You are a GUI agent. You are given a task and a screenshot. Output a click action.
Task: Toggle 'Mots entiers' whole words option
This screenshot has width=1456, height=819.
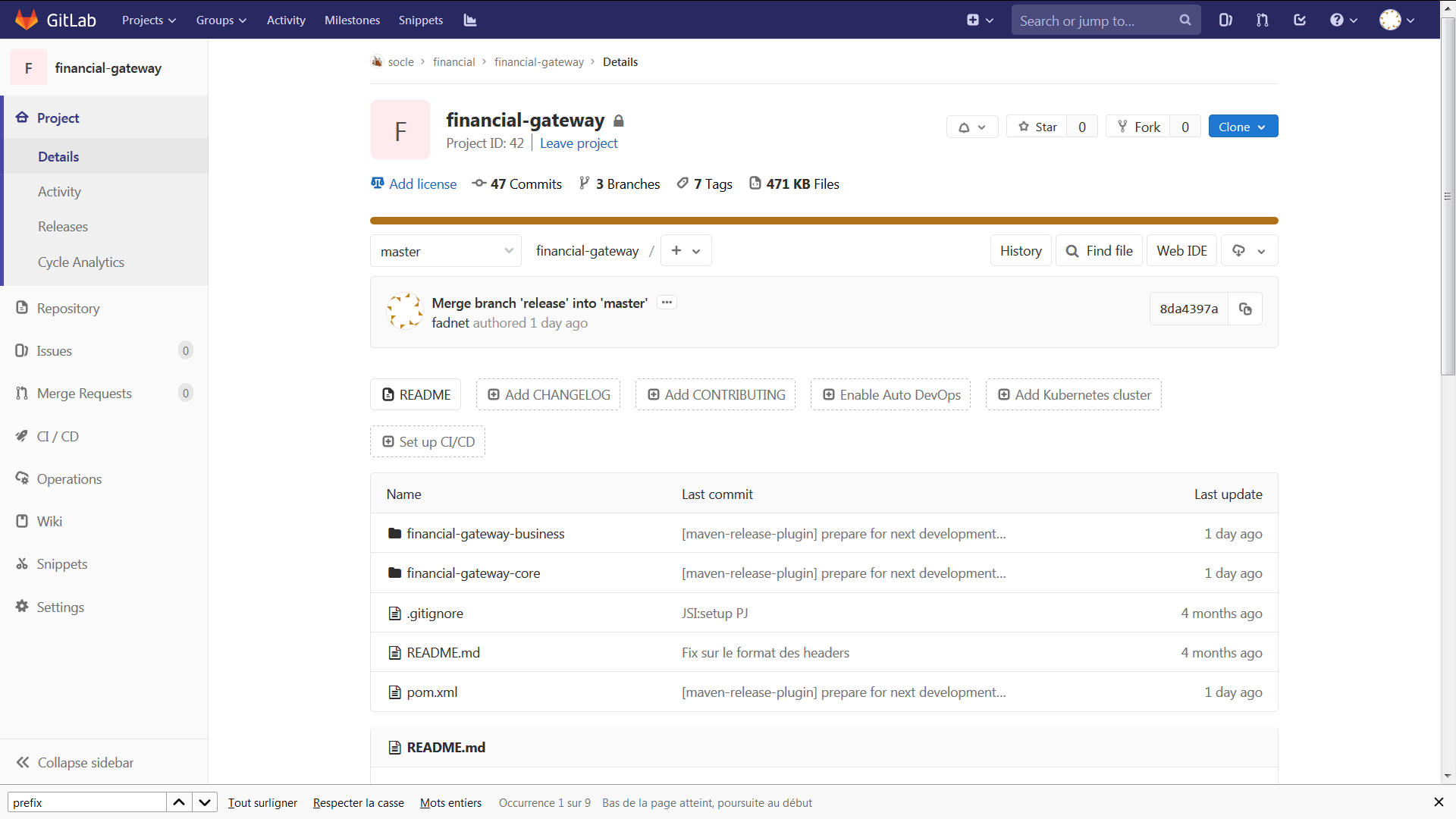coord(450,802)
